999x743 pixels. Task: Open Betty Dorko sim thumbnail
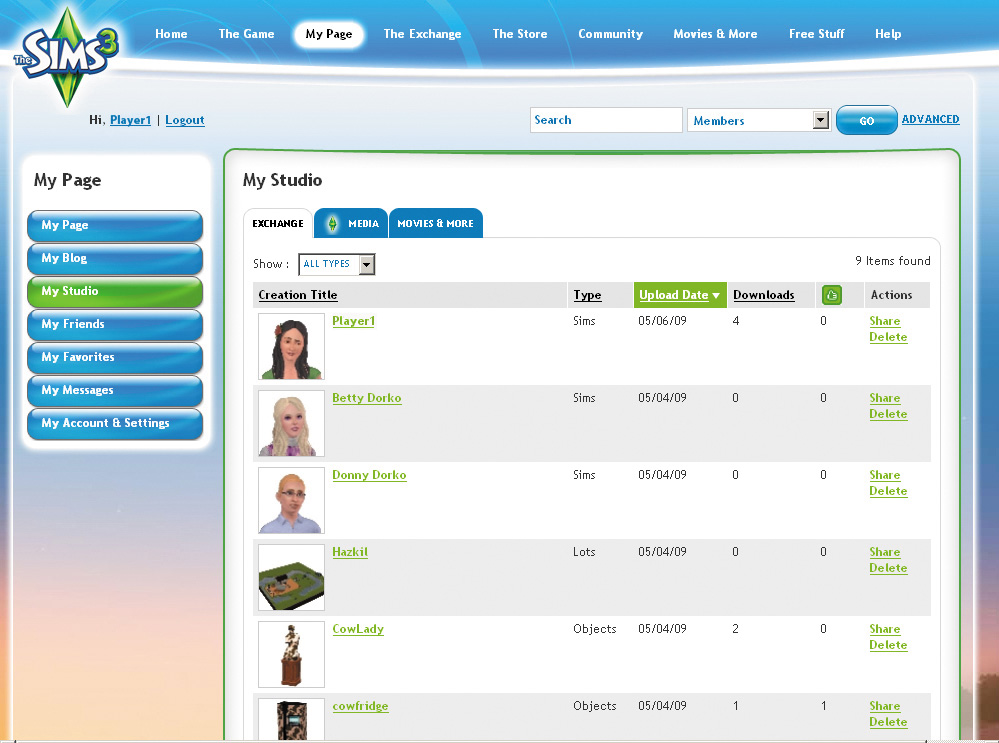point(291,424)
